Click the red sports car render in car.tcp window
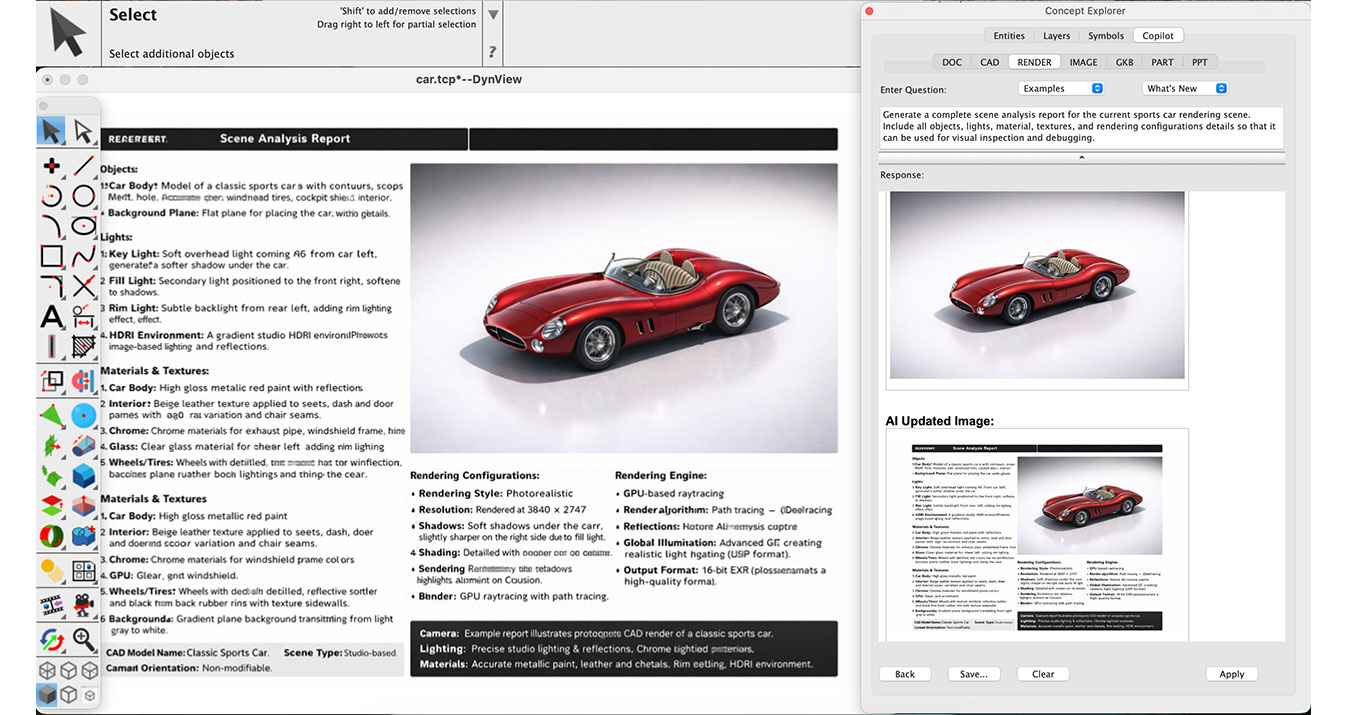The image size is (1347, 715). (624, 308)
